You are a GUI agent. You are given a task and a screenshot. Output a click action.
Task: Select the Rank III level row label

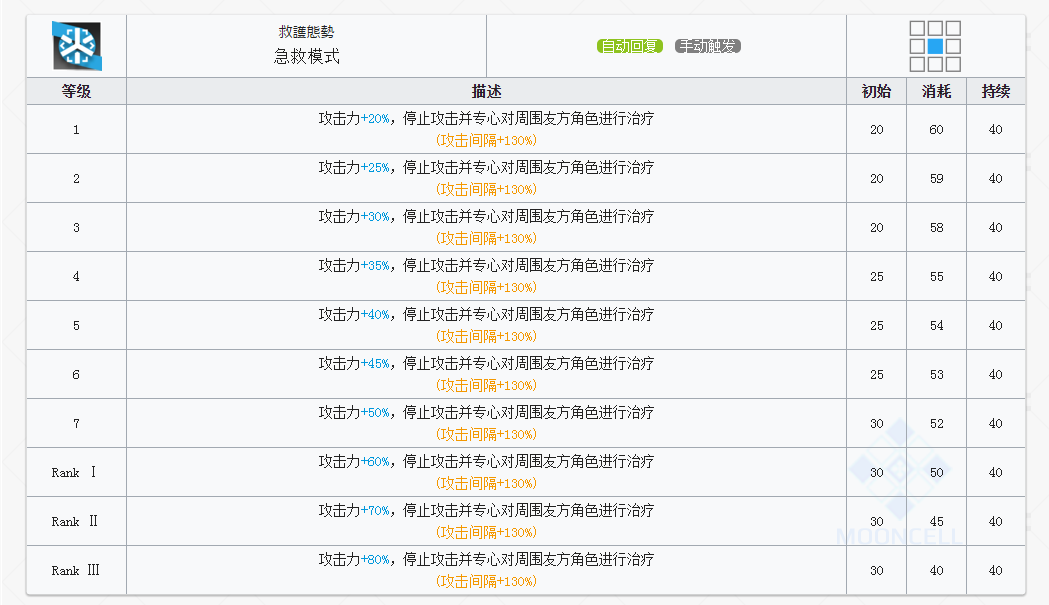tap(76, 570)
